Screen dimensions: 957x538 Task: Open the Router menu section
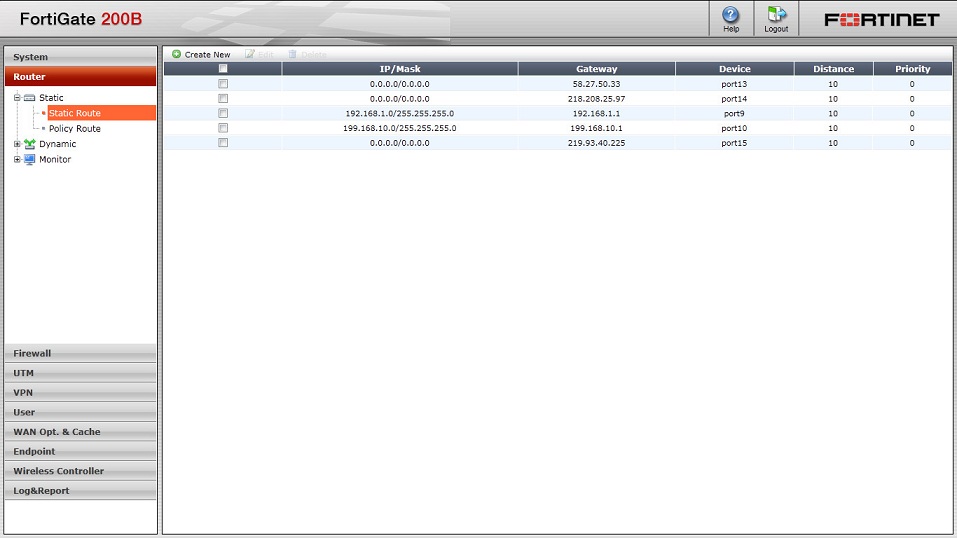(81, 76)
